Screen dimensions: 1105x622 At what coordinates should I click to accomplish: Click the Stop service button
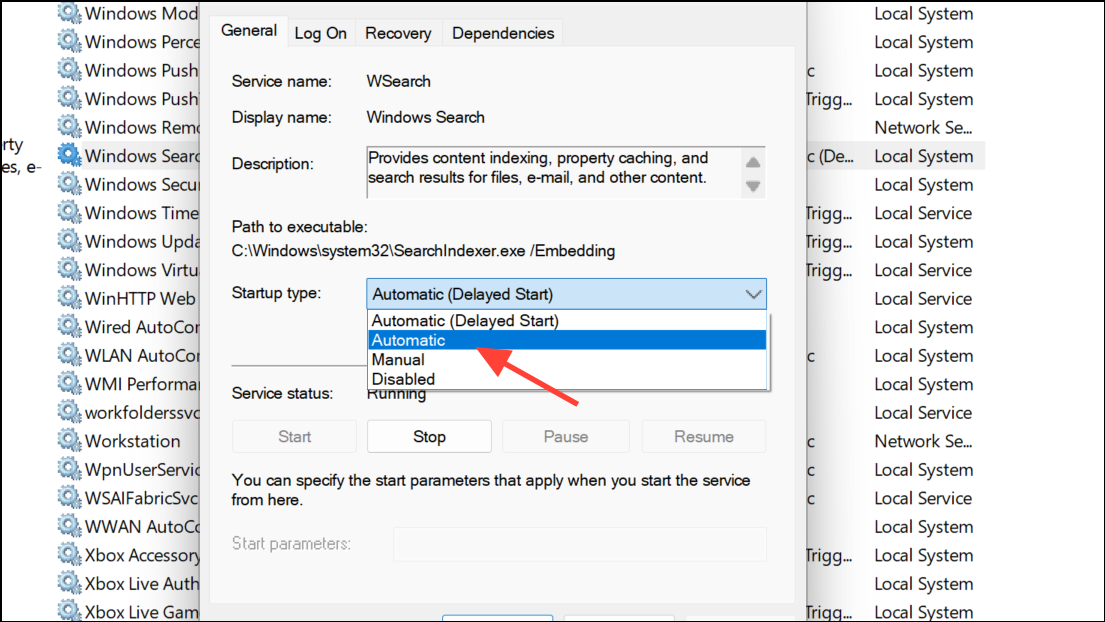point(429,437)
